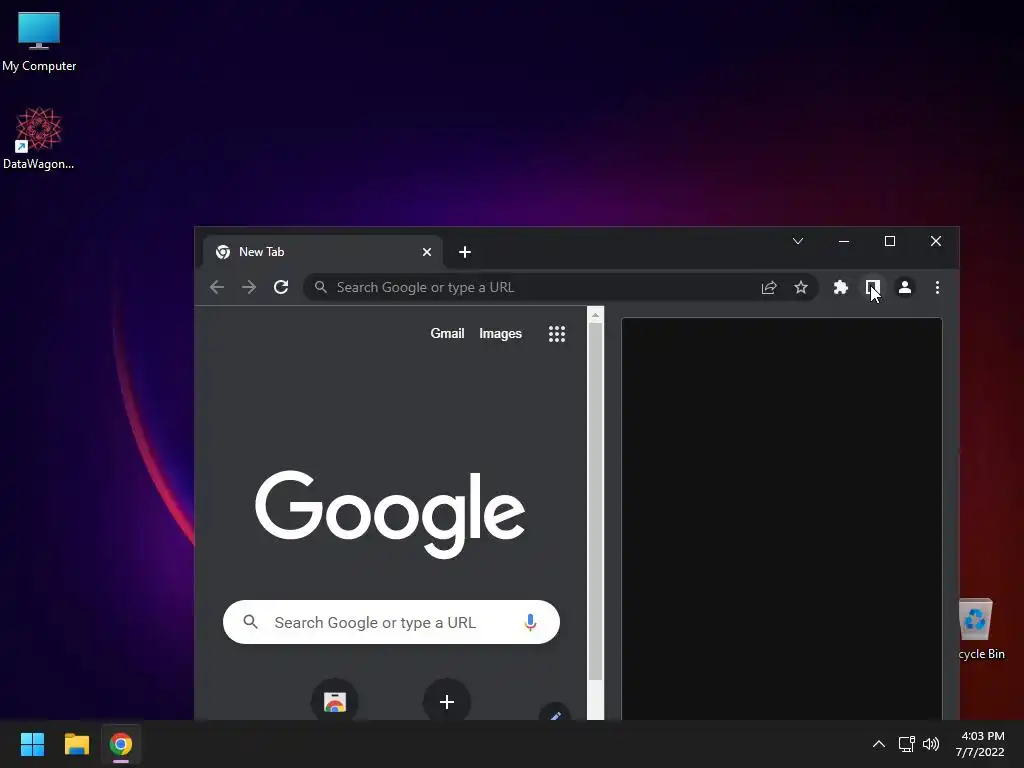Bookmark this tab with the star icon
Viewport: 1024px width, 768px height.
[x=801, y=287]
